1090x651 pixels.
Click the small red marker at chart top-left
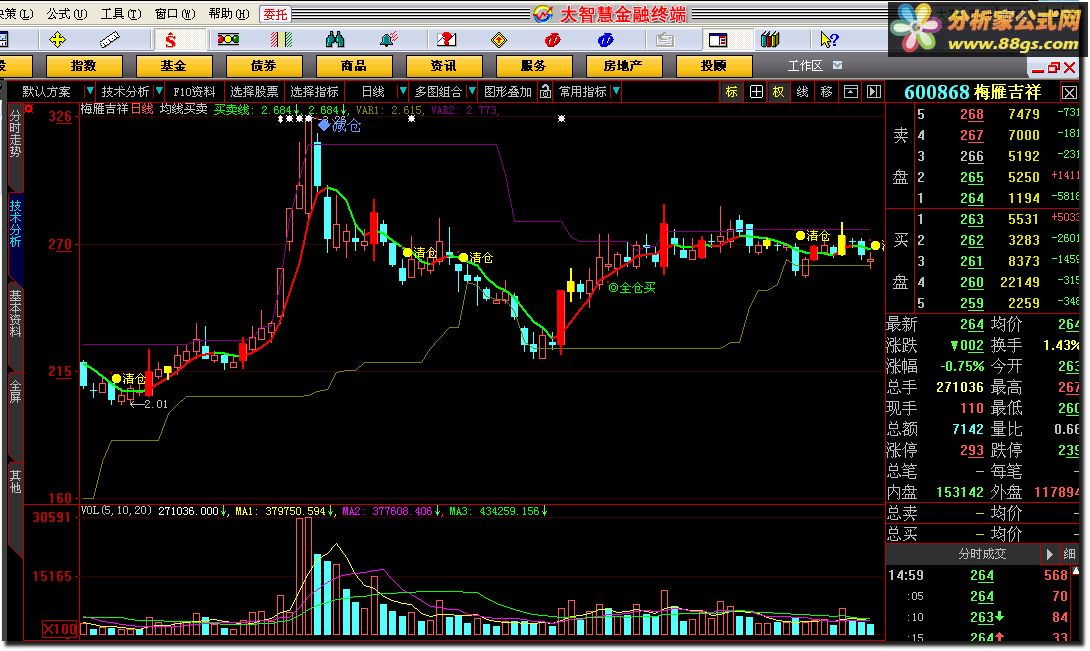coord(29,108)
